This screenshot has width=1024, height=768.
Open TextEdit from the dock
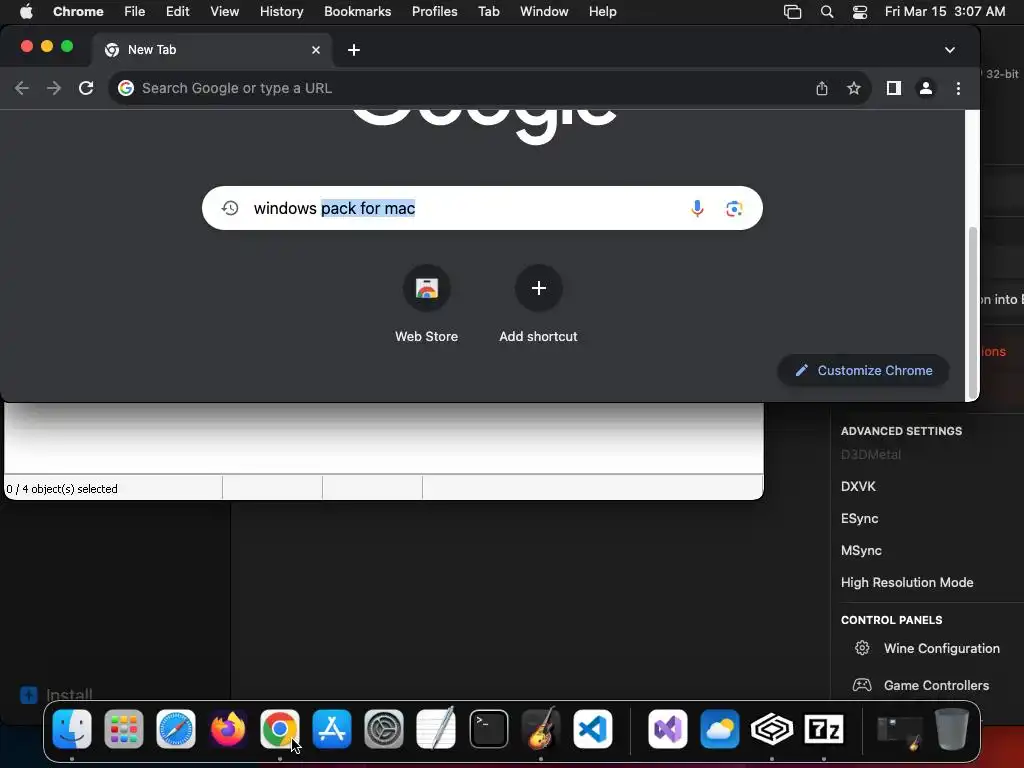436,729
